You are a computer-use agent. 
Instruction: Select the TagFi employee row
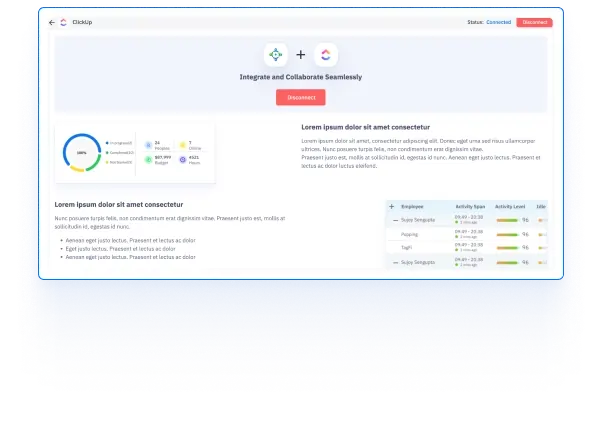click(466, 248)
